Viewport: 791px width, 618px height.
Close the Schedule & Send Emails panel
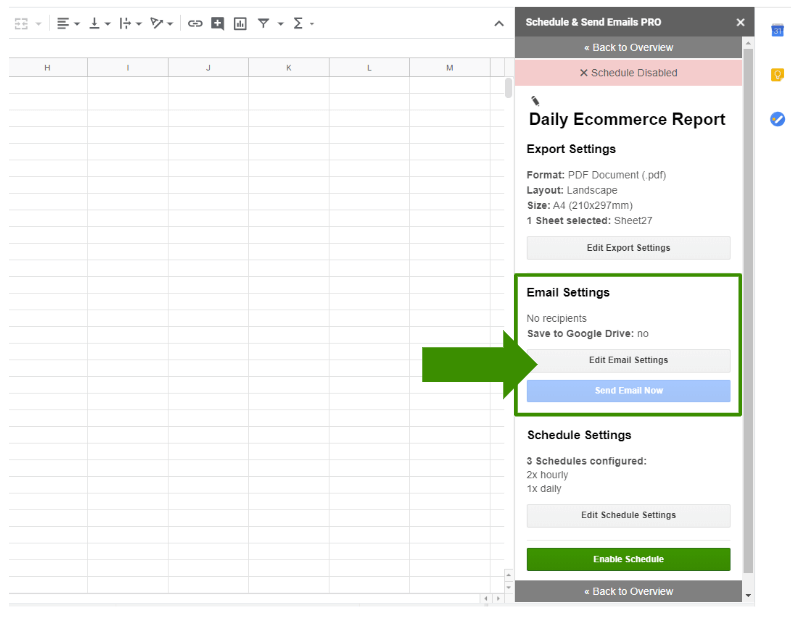coord(740,22)
